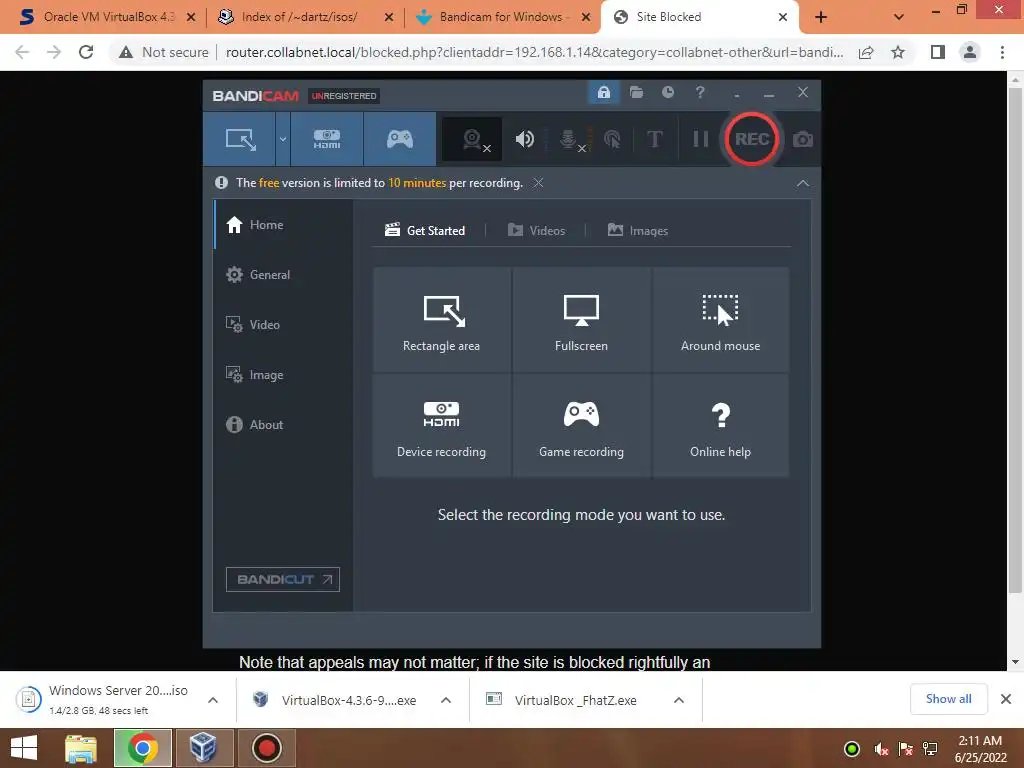Viewport: 1024px width, 768px height.
Task: Toggle Chrome side panel icon
Action: (x=938, y=52)
